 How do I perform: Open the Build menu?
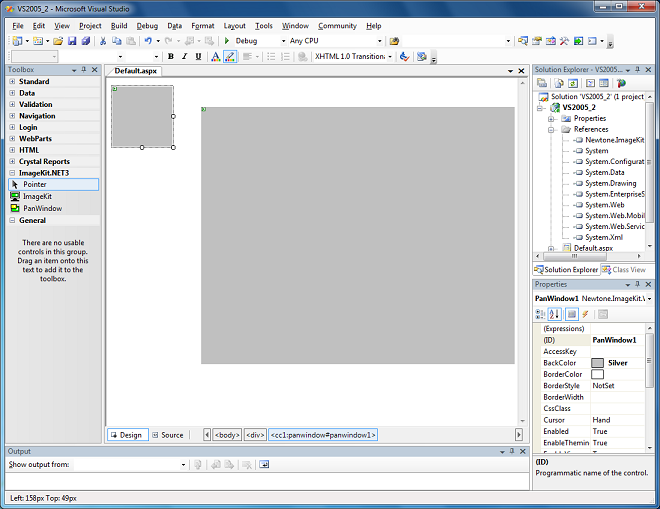pos(119,26)
